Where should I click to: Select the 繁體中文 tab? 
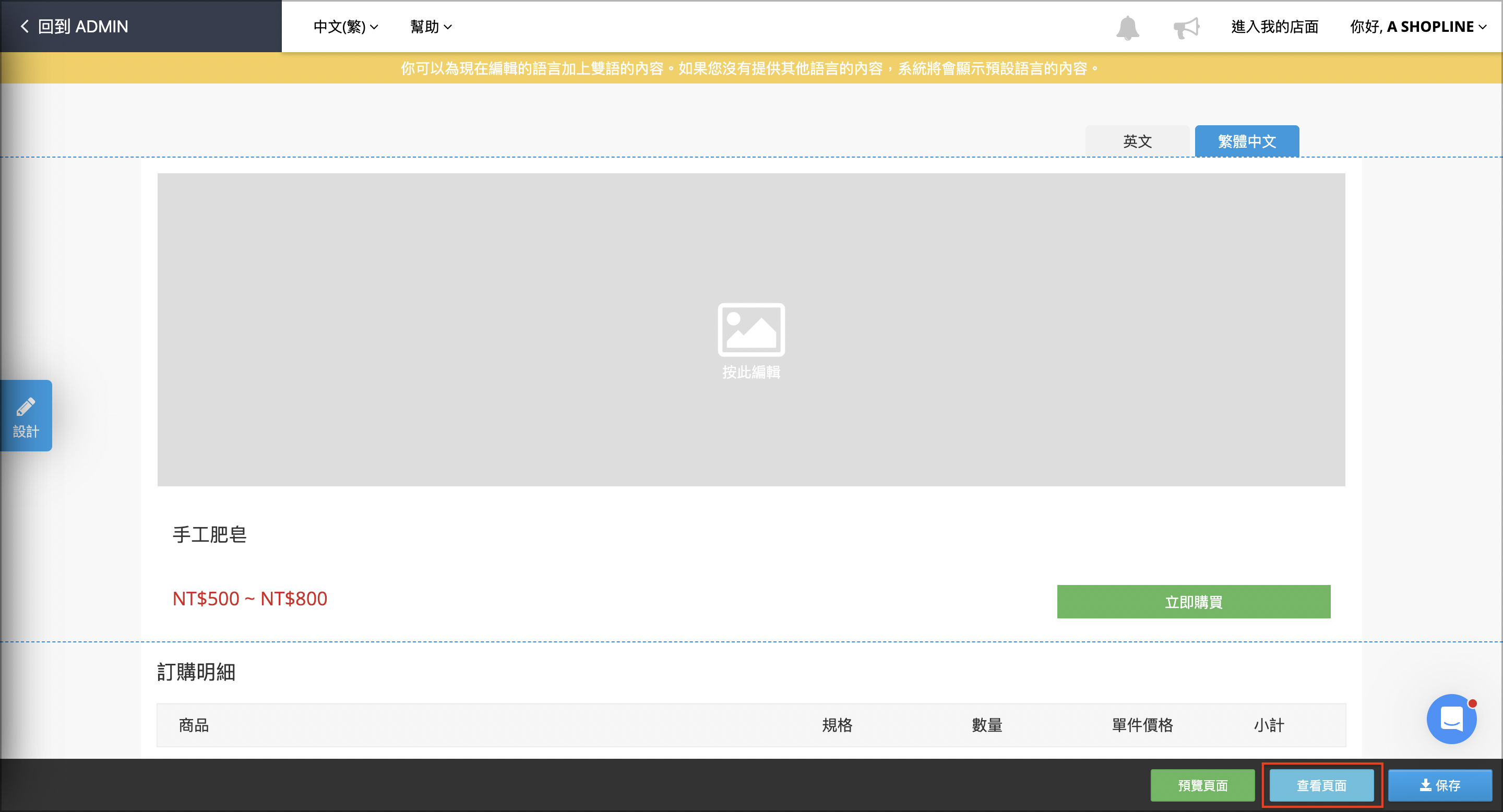pyautogui.click(x=1247, y=141)
